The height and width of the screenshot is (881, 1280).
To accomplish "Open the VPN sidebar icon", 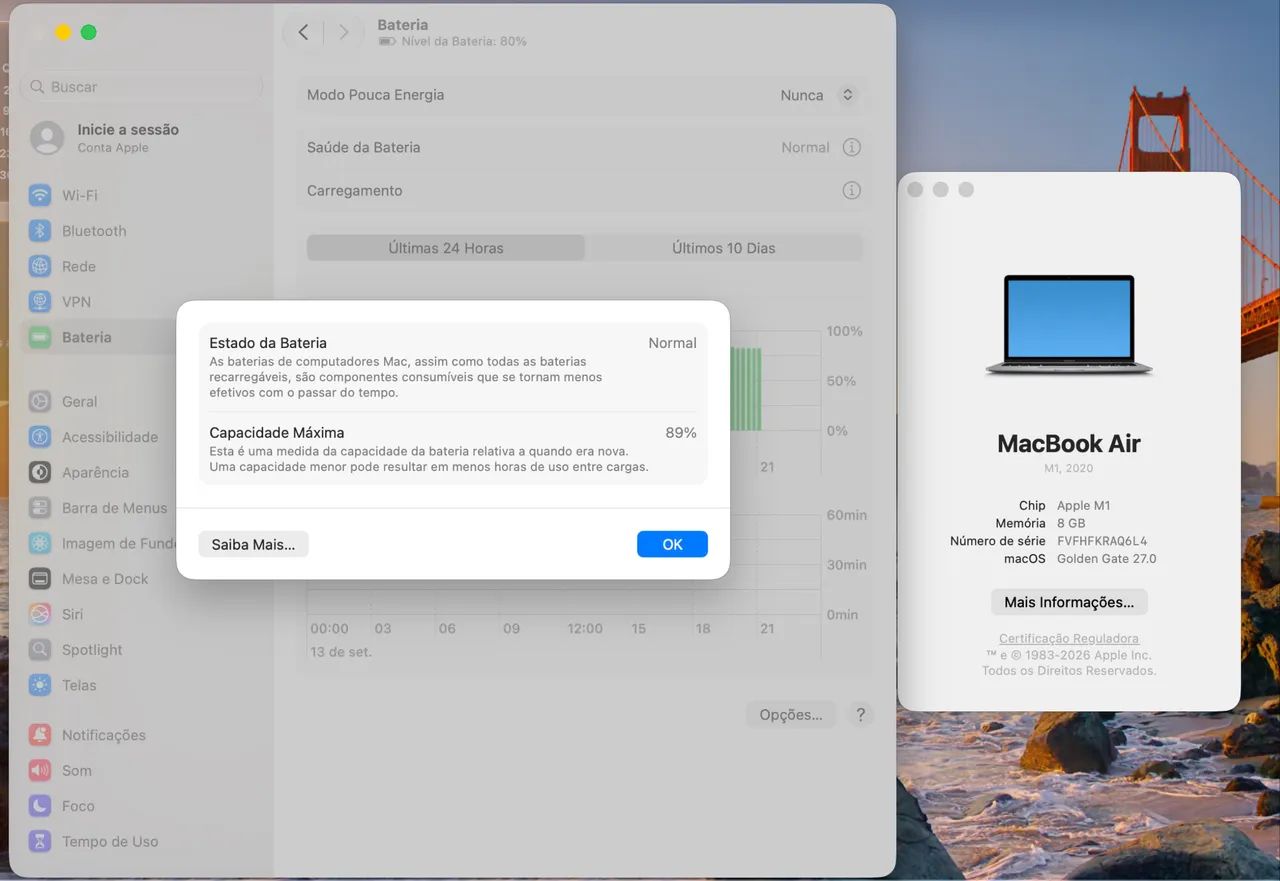I will click(40, 302).
